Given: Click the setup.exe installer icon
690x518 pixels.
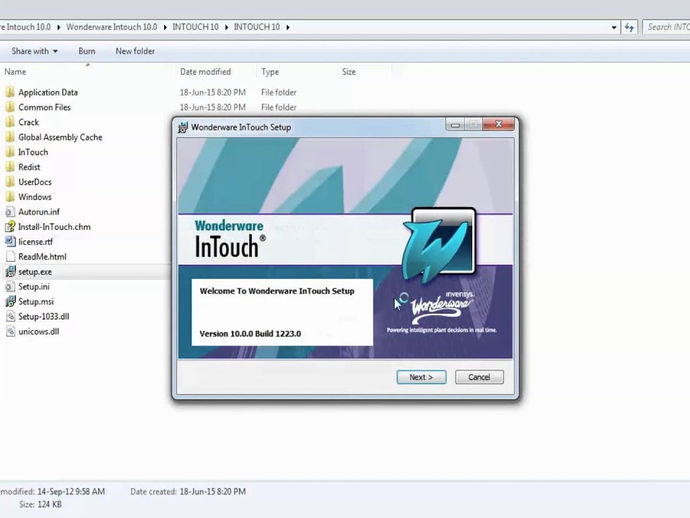Looking at the screenshot, I should (10, 272).
